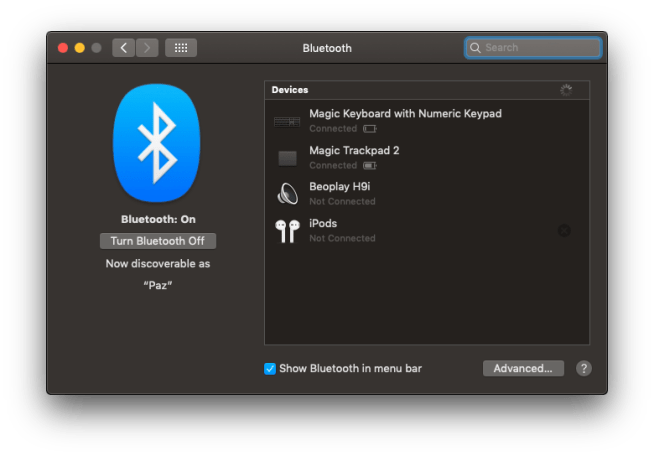Click the AirPods icon next to iPods
This screenshot has width=654, height=456.
point(287,231)
